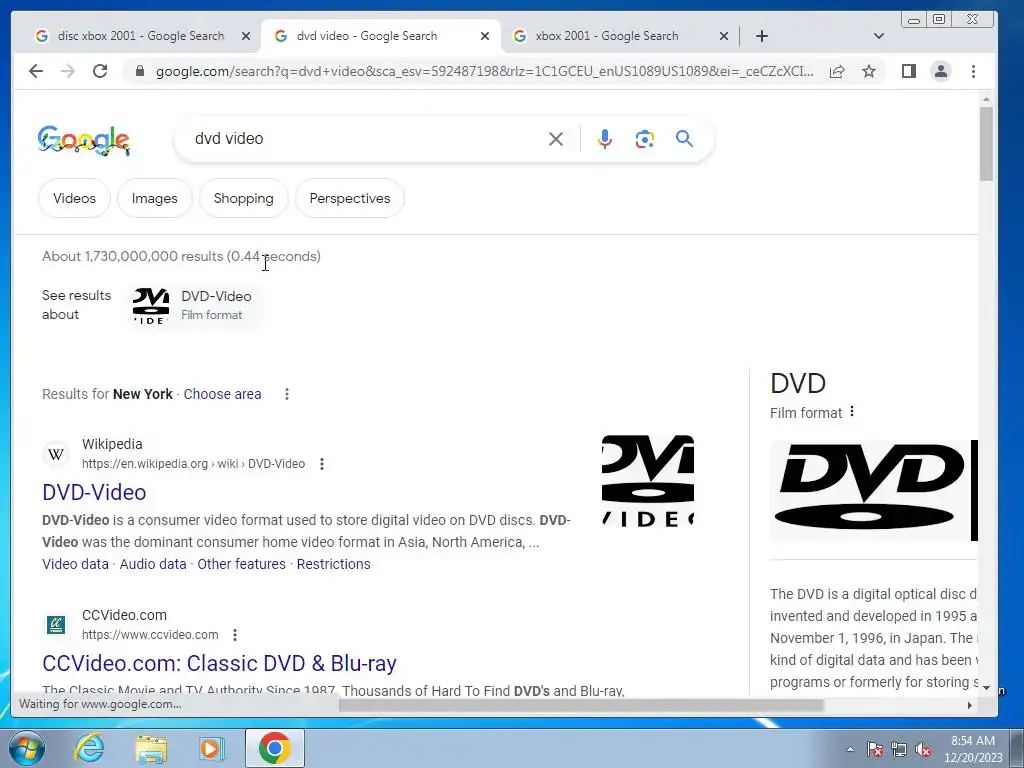Viewport: 1024px width, 768px height.
Task: Click Chrome icon in taskbar
Action: coord(274,748)
